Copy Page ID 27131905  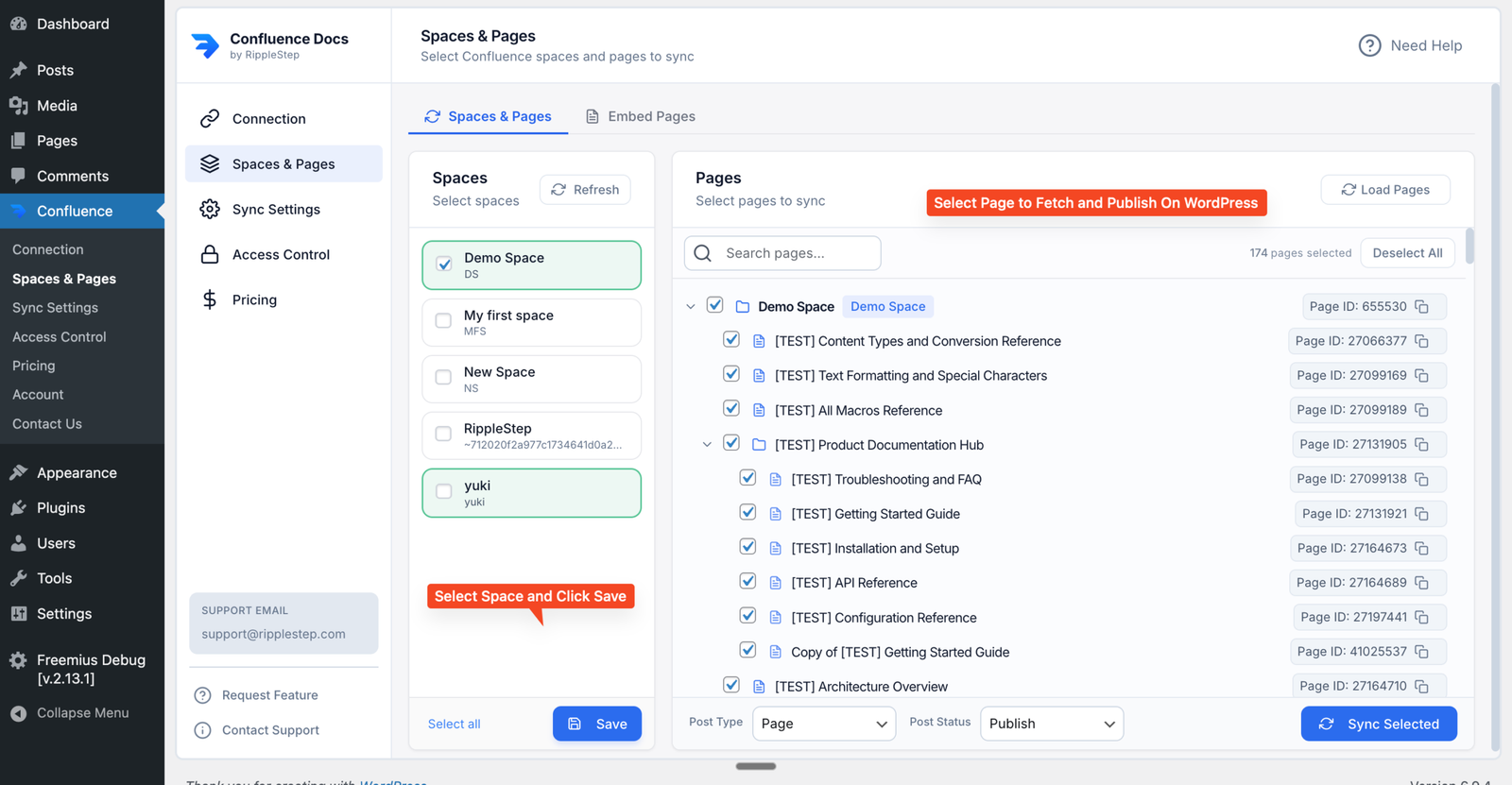[1421, 444]
